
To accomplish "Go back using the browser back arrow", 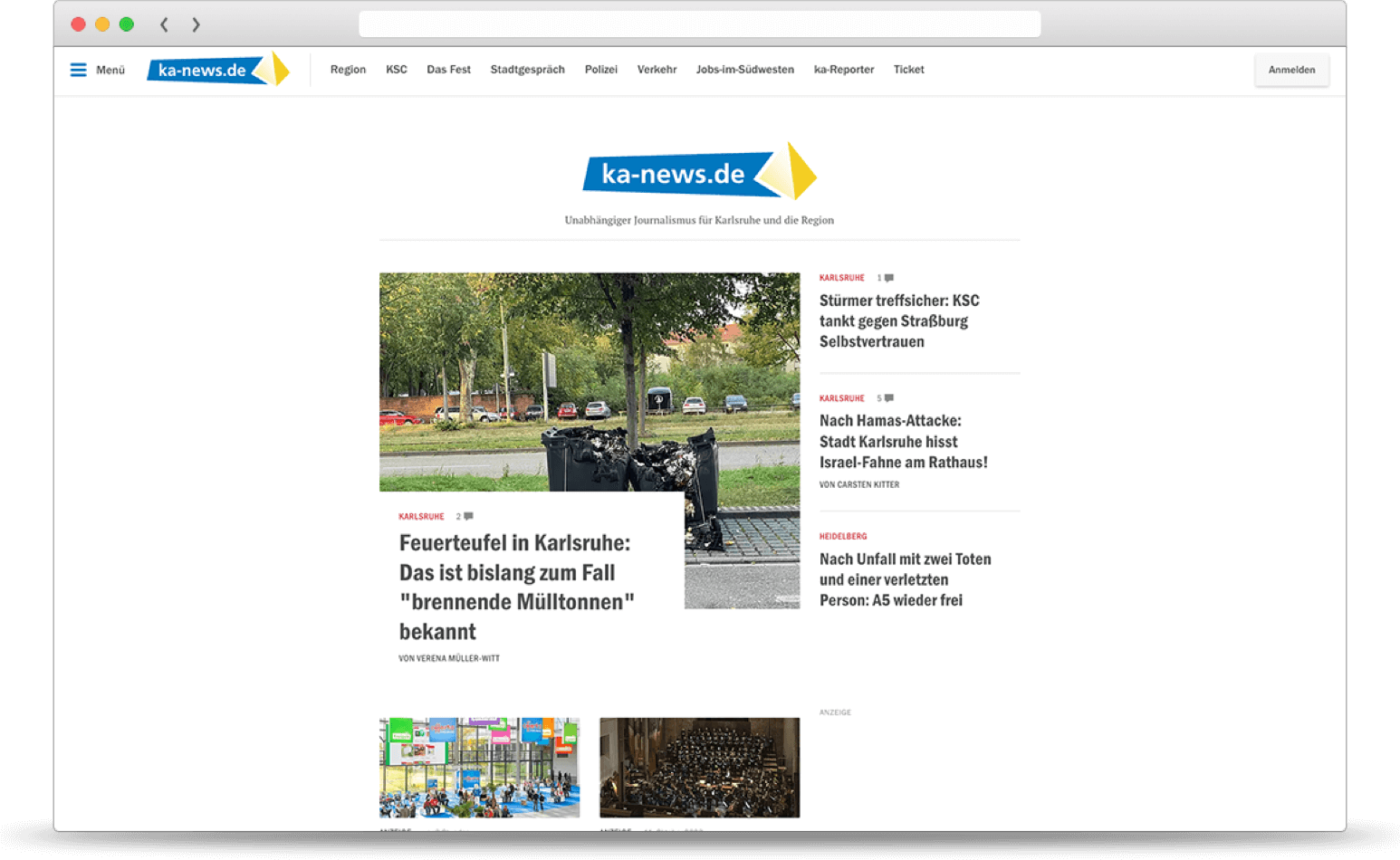I will 164,24.
